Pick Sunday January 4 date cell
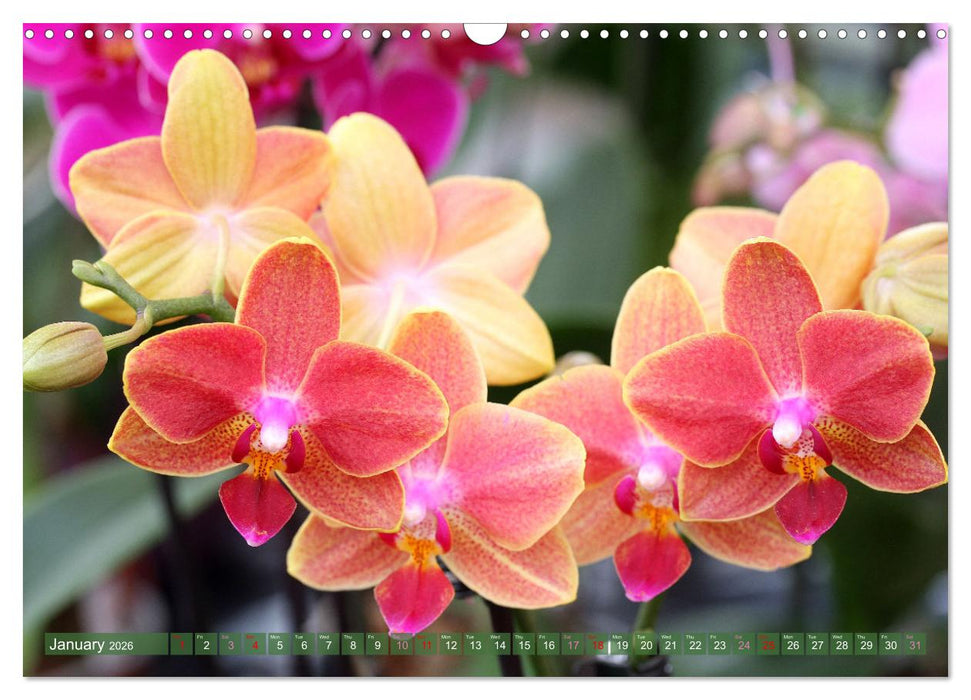The image size is (971, 700). pos(254,645)
